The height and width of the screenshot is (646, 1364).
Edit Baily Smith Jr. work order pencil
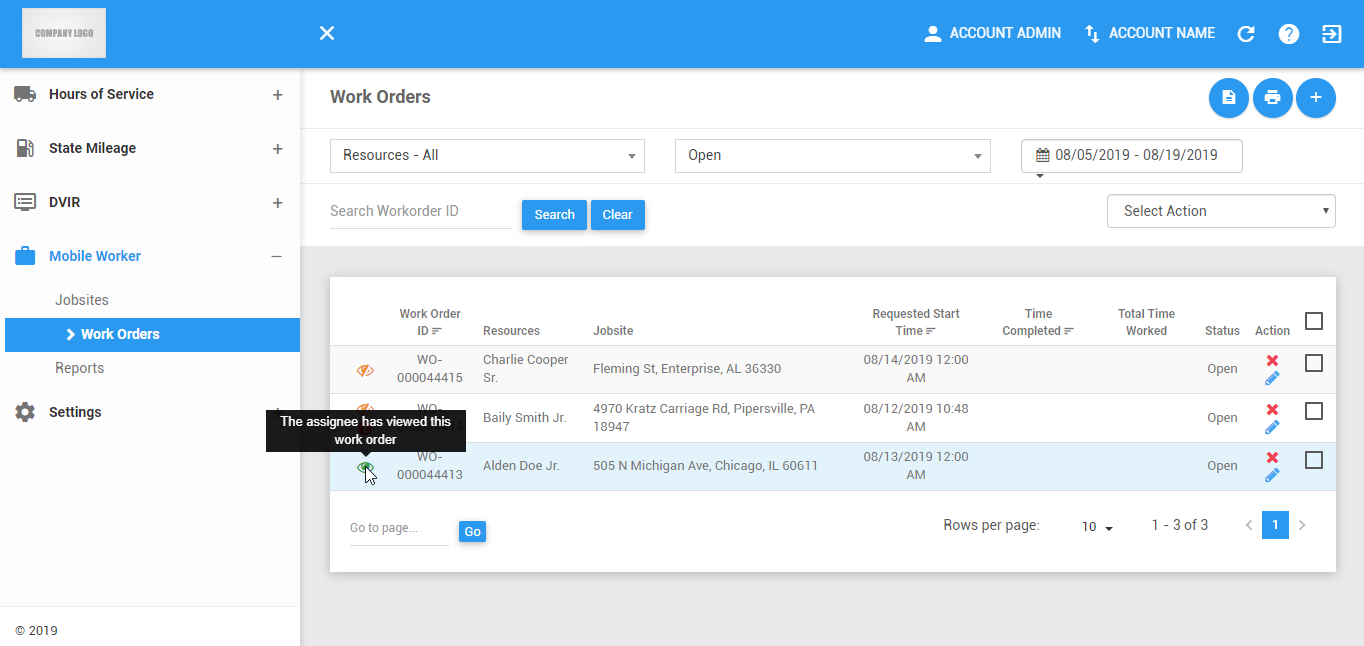[x=1272, y=427]
